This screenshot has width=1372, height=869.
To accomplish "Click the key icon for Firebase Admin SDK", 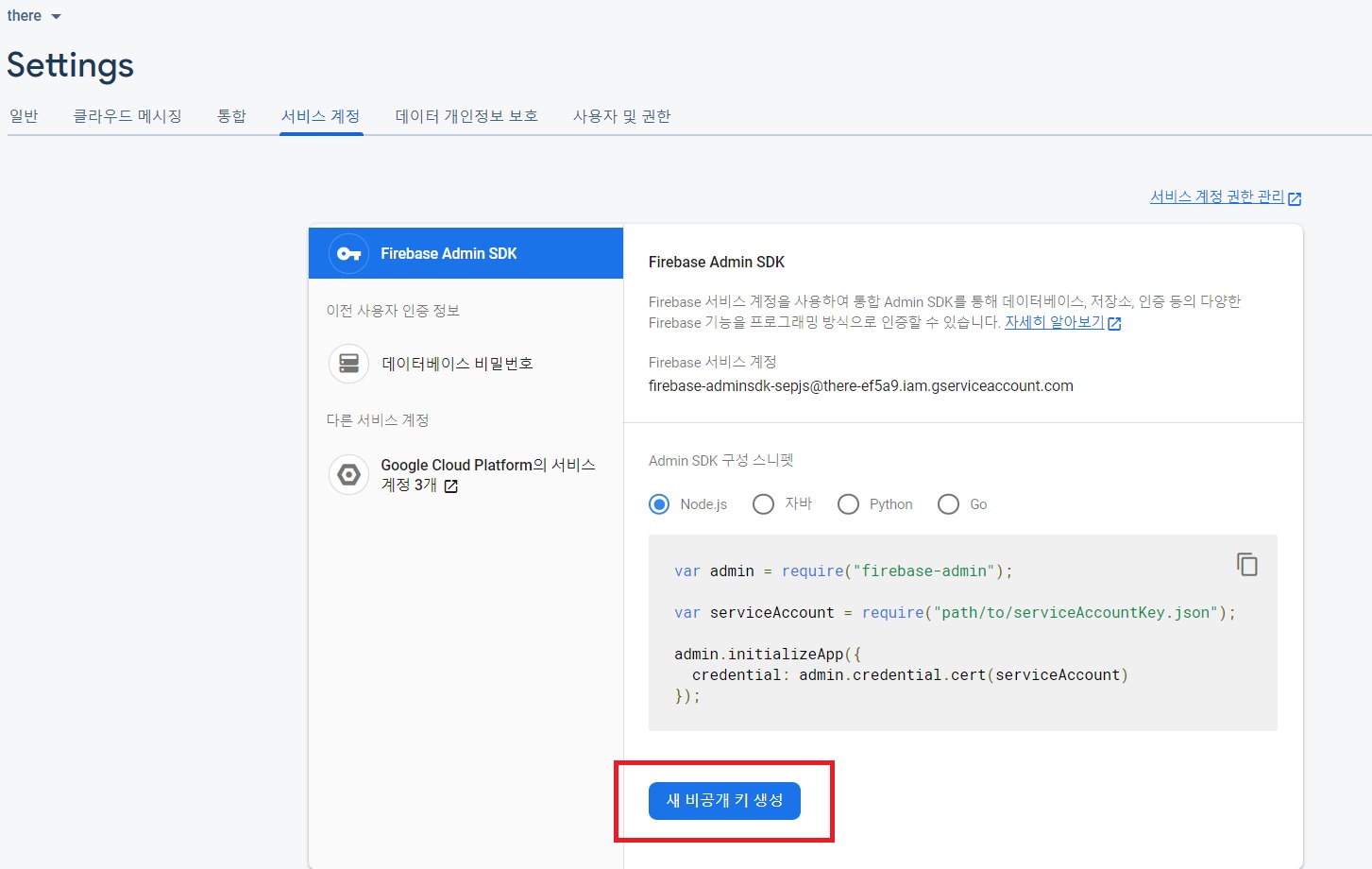I will pyautogui.click(x=348, y=253).
